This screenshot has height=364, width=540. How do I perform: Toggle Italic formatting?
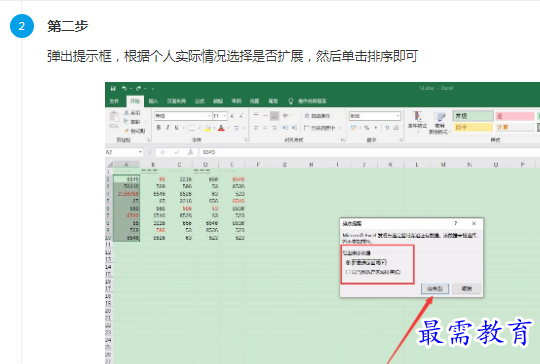(x=168, y=128)
